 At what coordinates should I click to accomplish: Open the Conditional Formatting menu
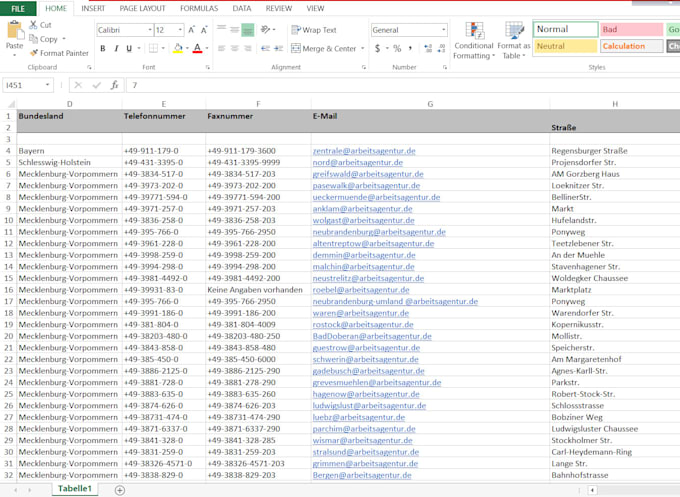[x=474, y=40]
